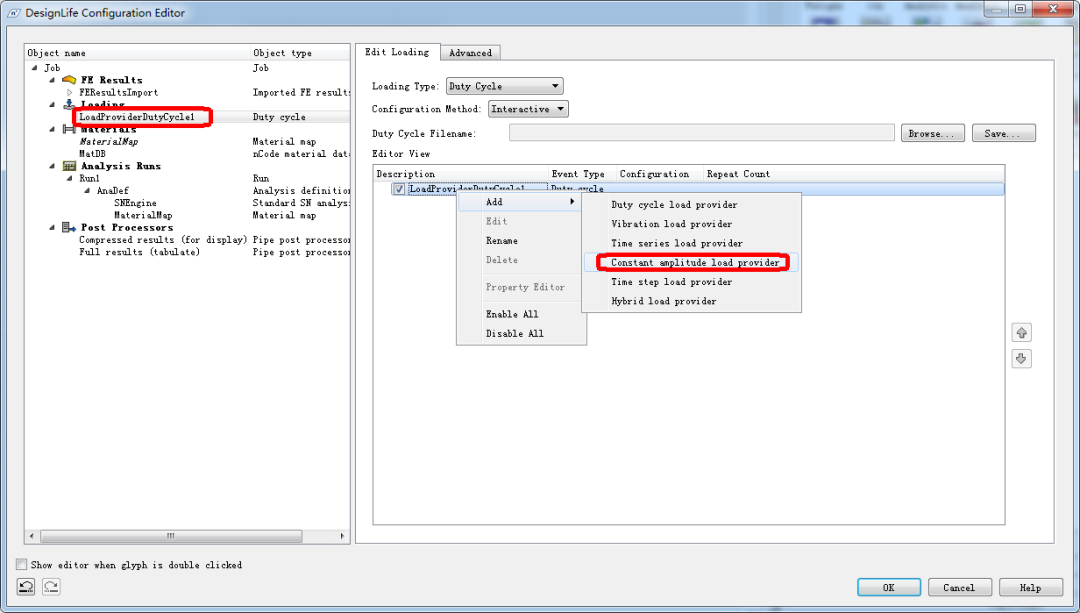Click the redo icon at bottom left
The image size is (1080, 613).
coord(52,587)
